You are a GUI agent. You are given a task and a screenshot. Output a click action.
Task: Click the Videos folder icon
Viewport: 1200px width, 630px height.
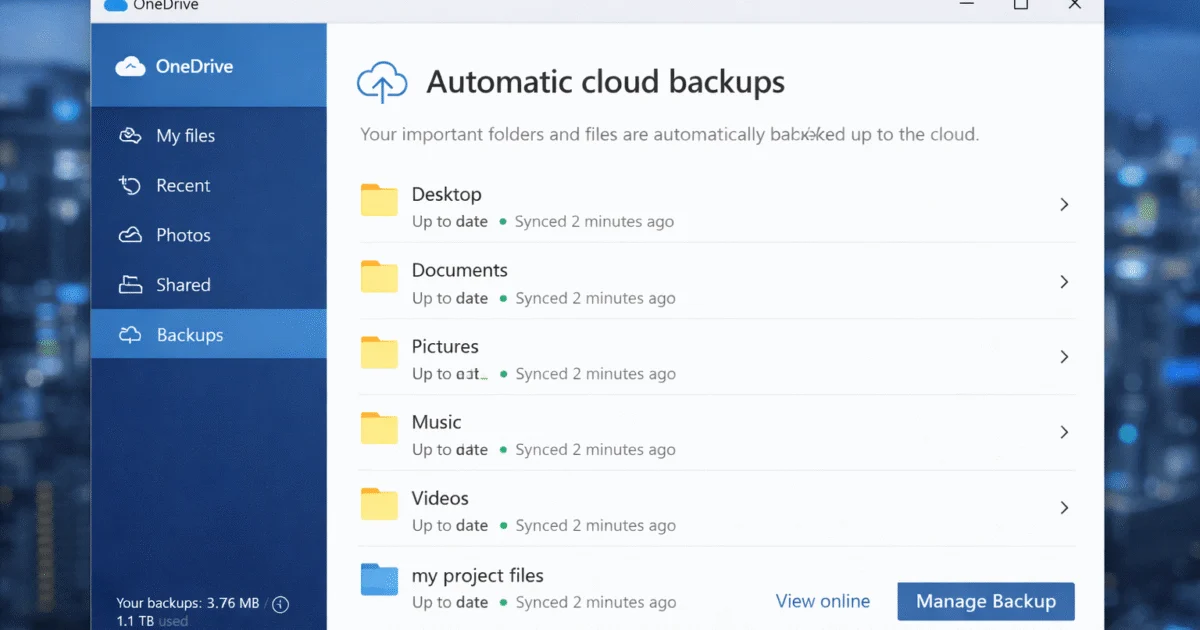point(380,504)
